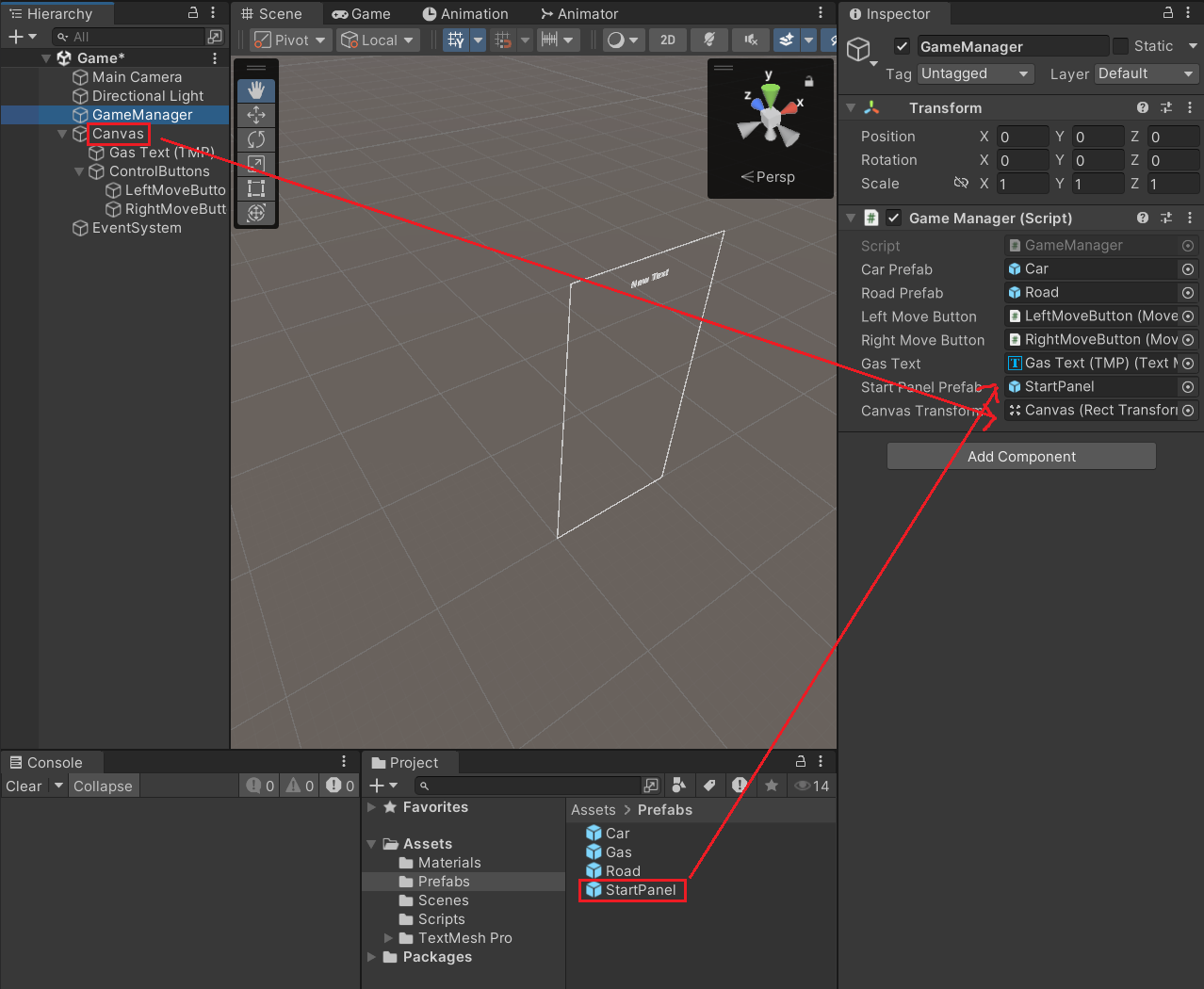Edit the Position X field
This screenshot has width=1204, height=989.
coord(1022,137)
